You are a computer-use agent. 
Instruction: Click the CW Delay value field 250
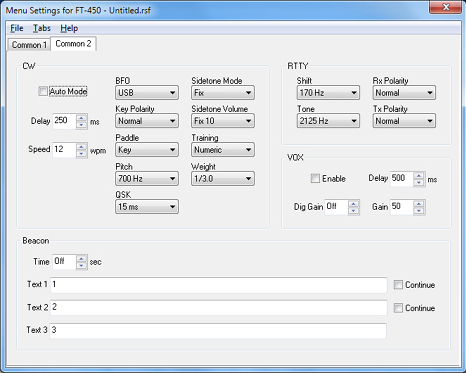click(64, 121)
